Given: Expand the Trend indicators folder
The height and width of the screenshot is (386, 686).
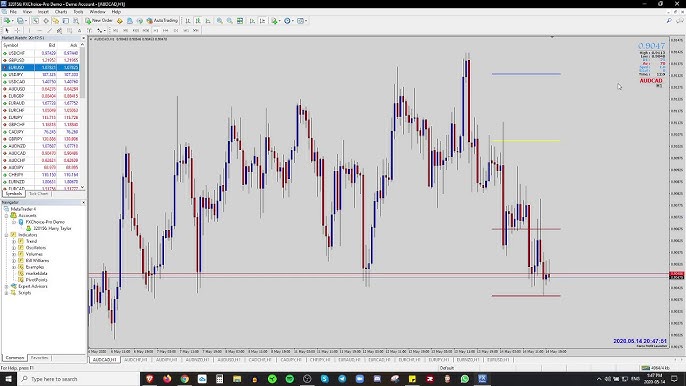Looking at the screenshot, I should [x=14, y=241].
